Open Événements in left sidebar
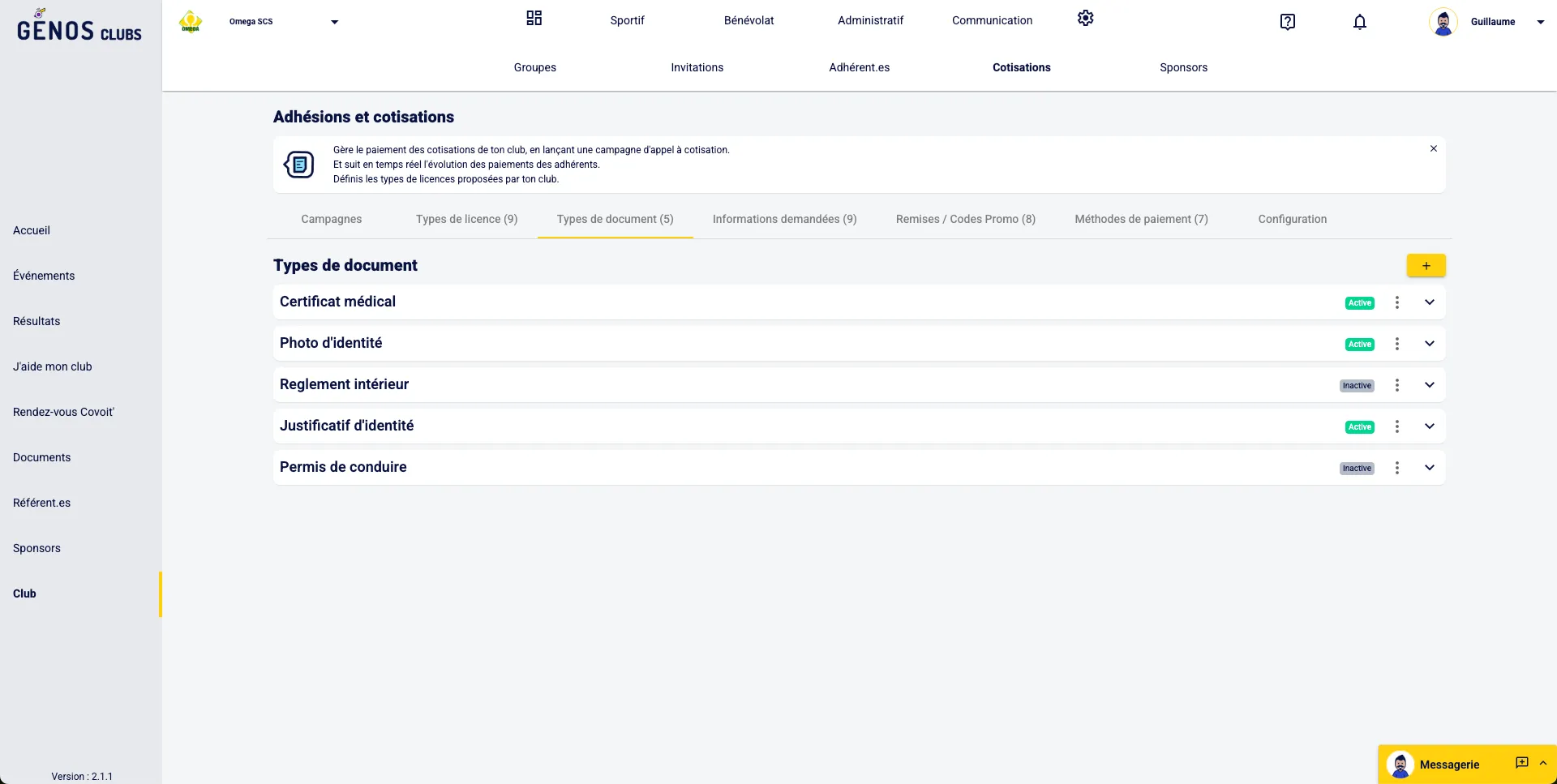This screenshot has width=1557, height=784. point(44,276)
